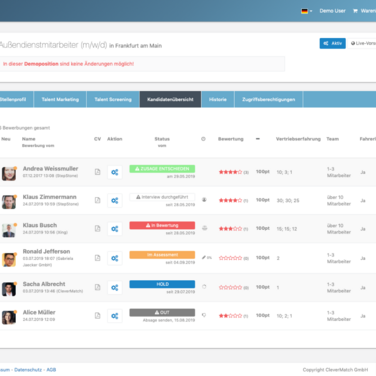Sort by Vertriebserfahrung column header

pos(298,139)
